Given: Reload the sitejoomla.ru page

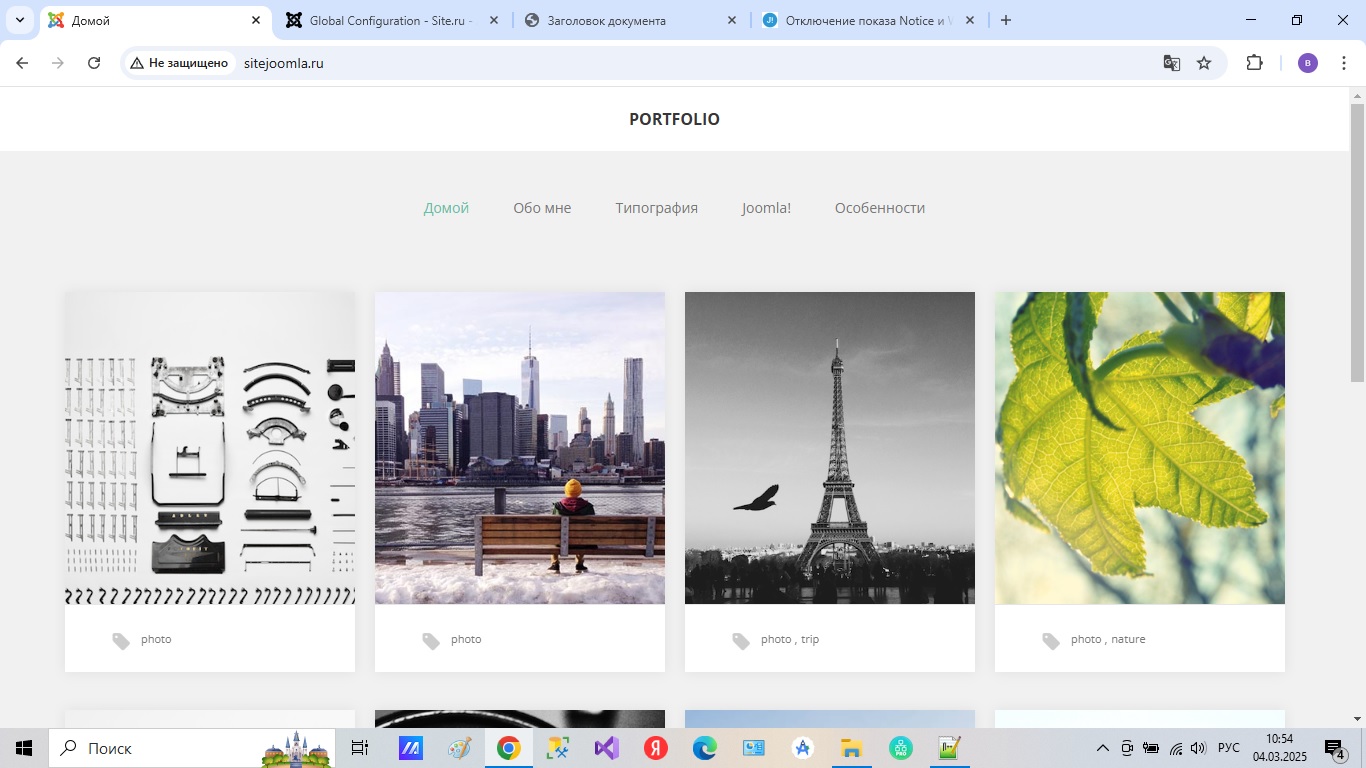Looking at the screenshot, I should point(94,63).
